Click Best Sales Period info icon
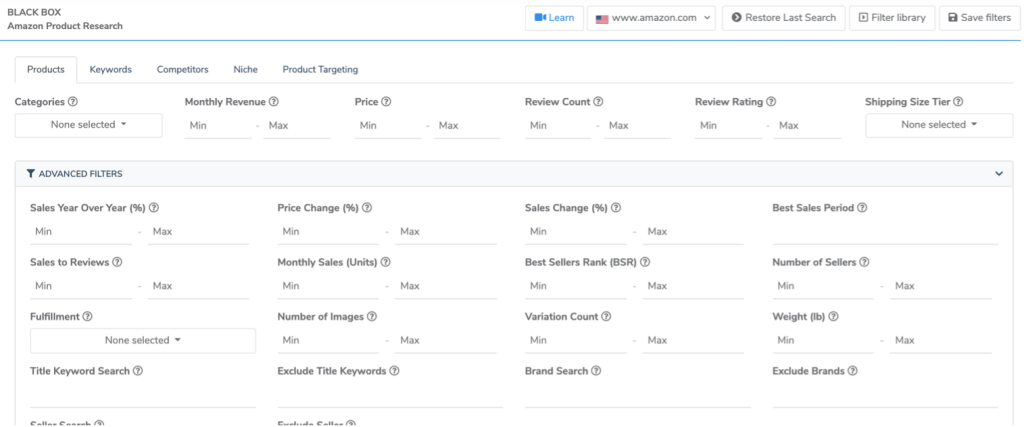This screenshot has width=1024, height=427. point(862,208)
